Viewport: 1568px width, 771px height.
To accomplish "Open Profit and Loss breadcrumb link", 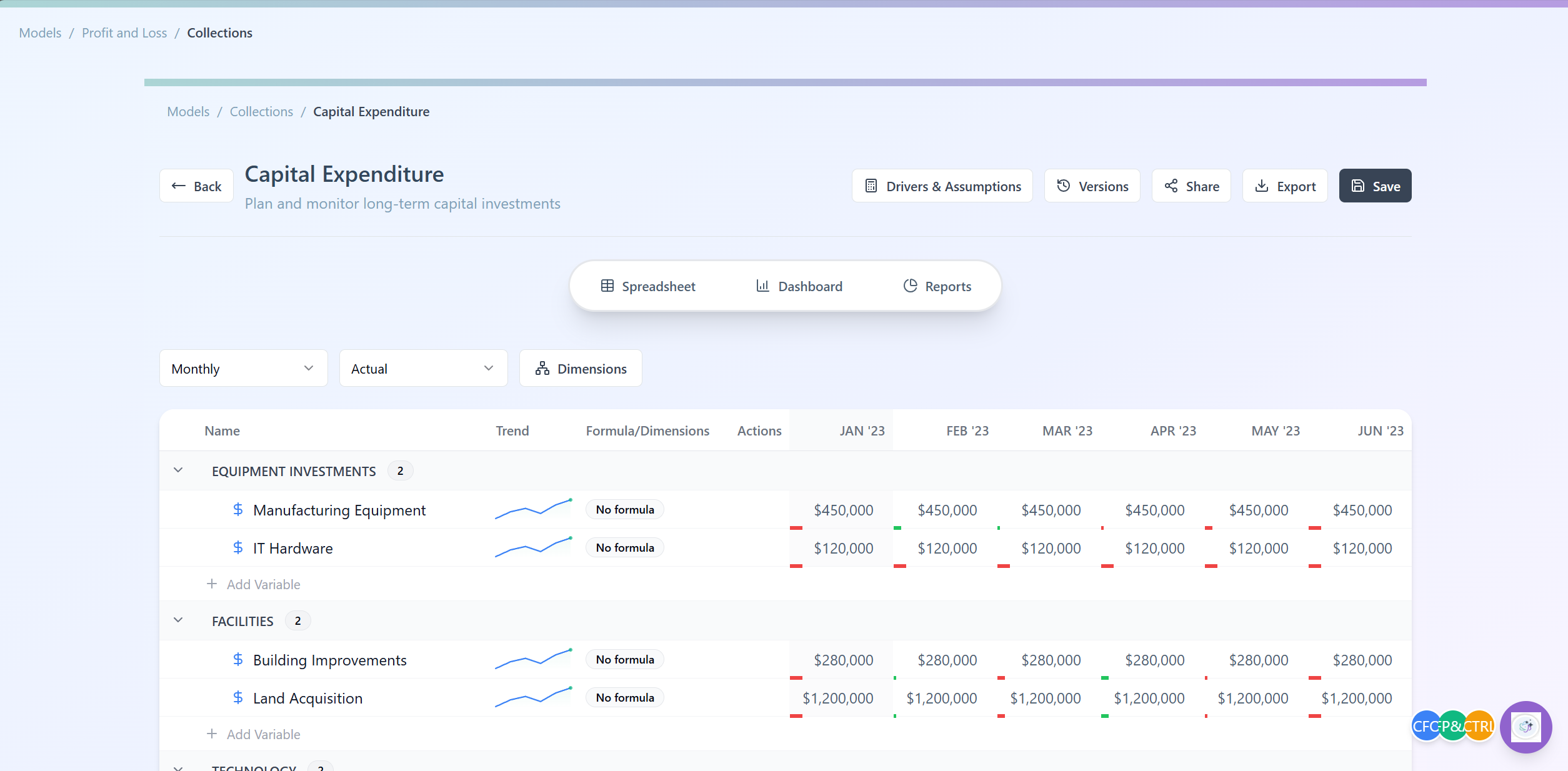I will [124, 32].
